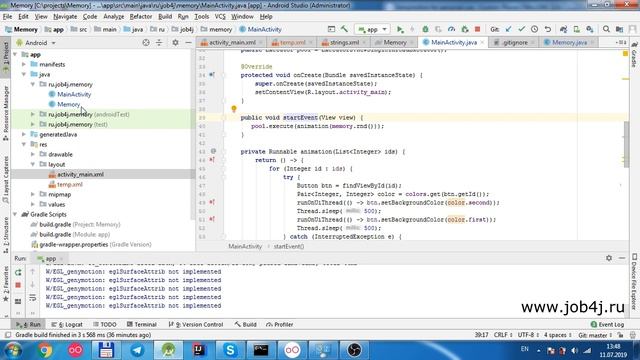
Task: Expand the mipmap folder
Action: click(33, 194)
